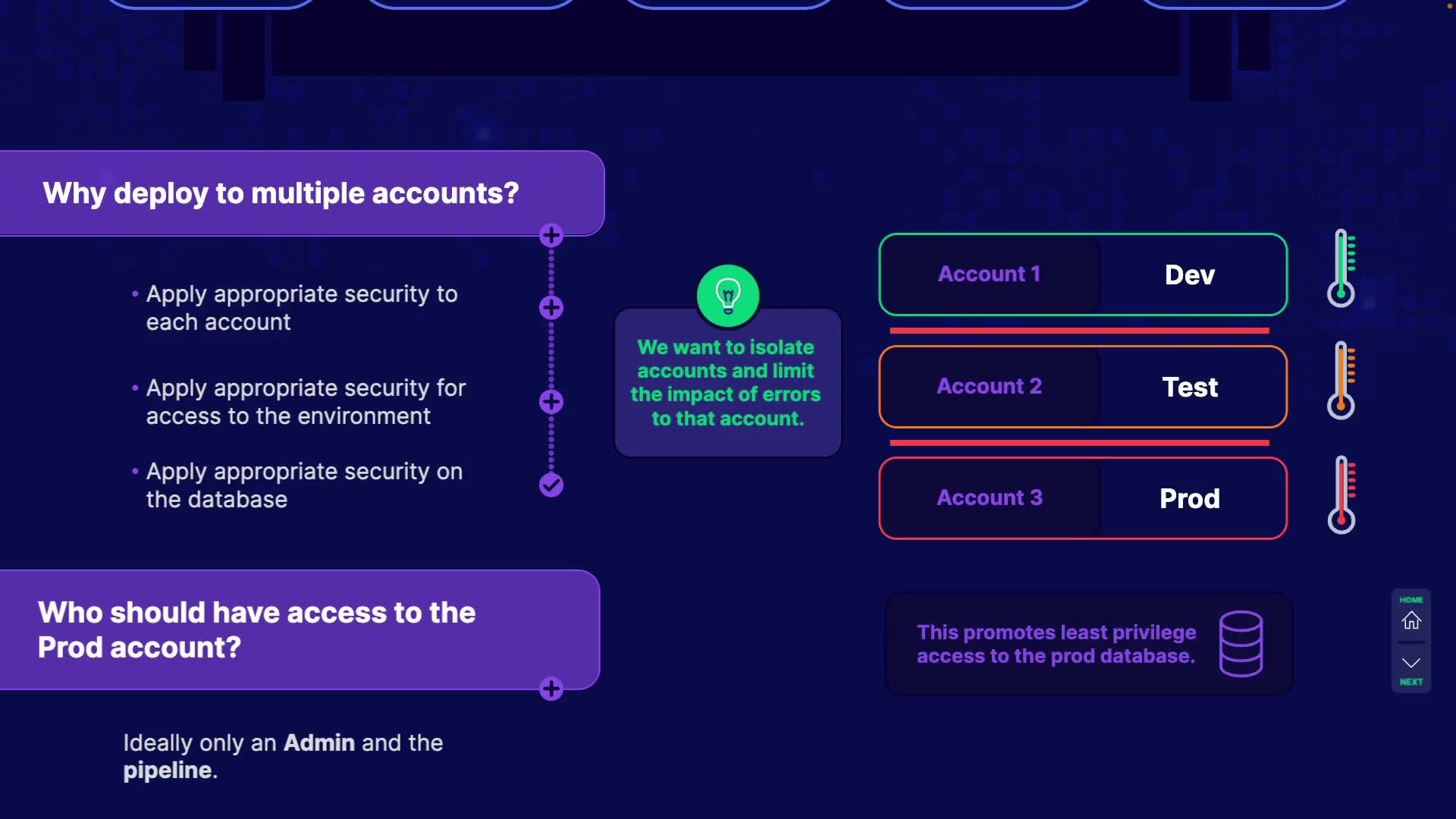The height and width of the screenshot is (819, 1456).
Task: Click red divider between Dev and Test
Action: tap(1079, 331)
